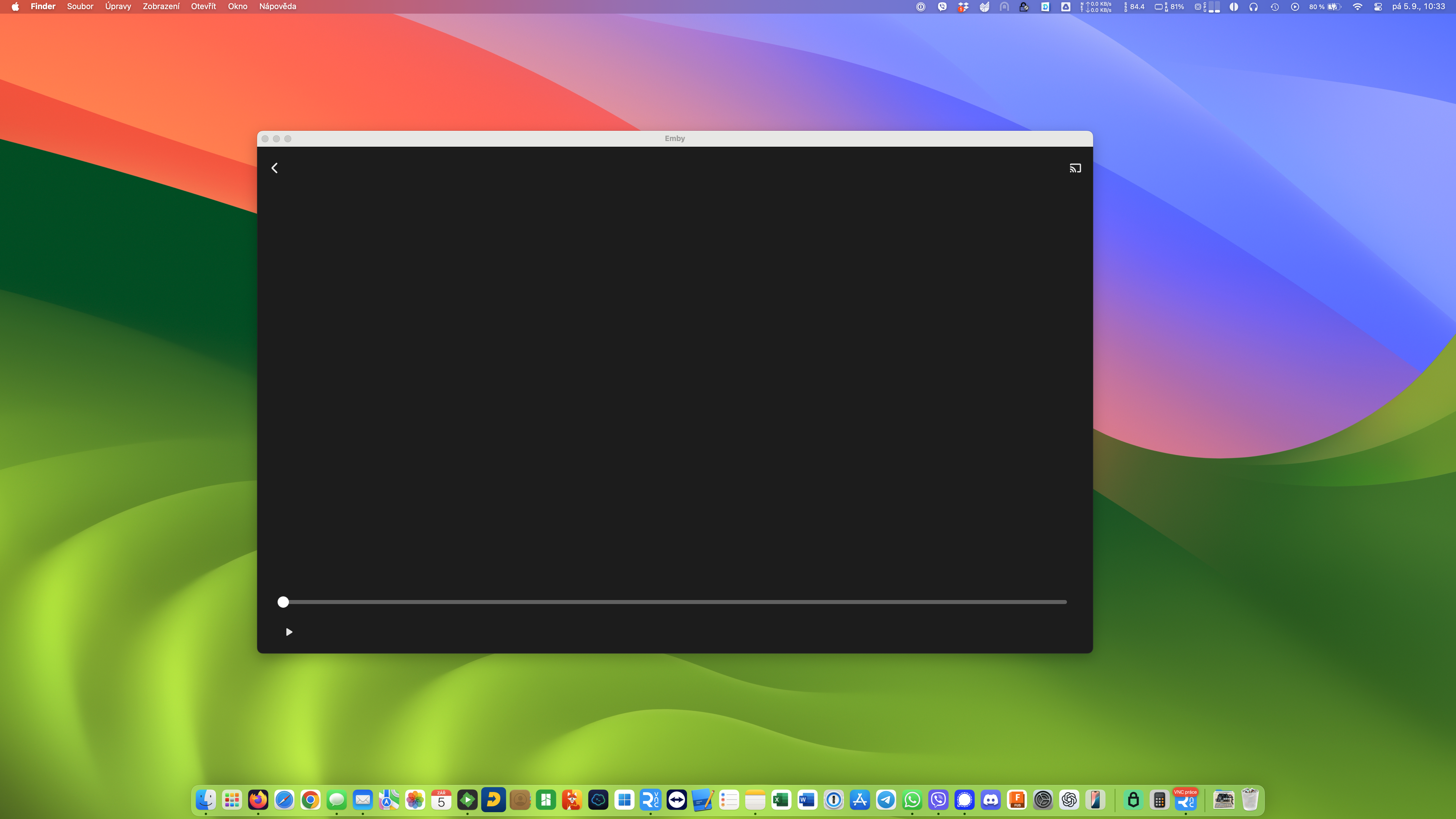Image resolution: width=1456 pixels, height=819 pixels.
Task: Open Control Center toggles in menu bar
Action: tap(1378, 7)
